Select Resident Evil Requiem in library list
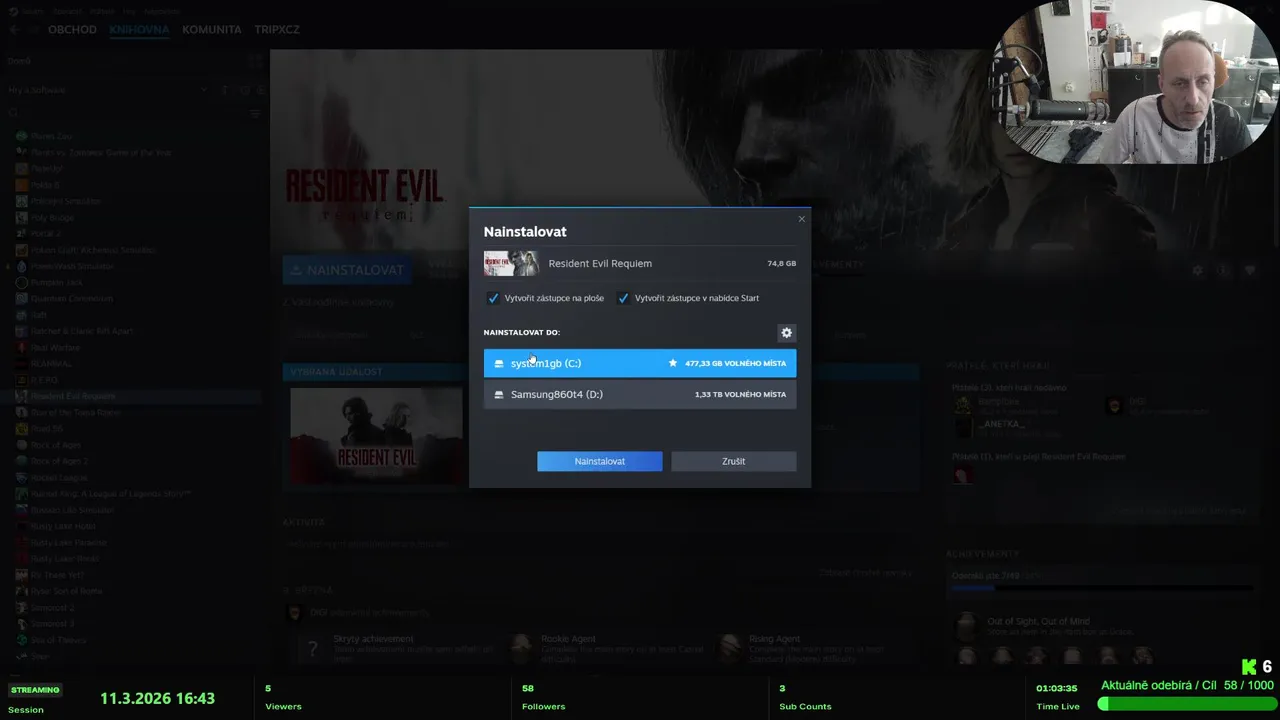Viewport: 1280px width, 720px height. click(73, 396)
